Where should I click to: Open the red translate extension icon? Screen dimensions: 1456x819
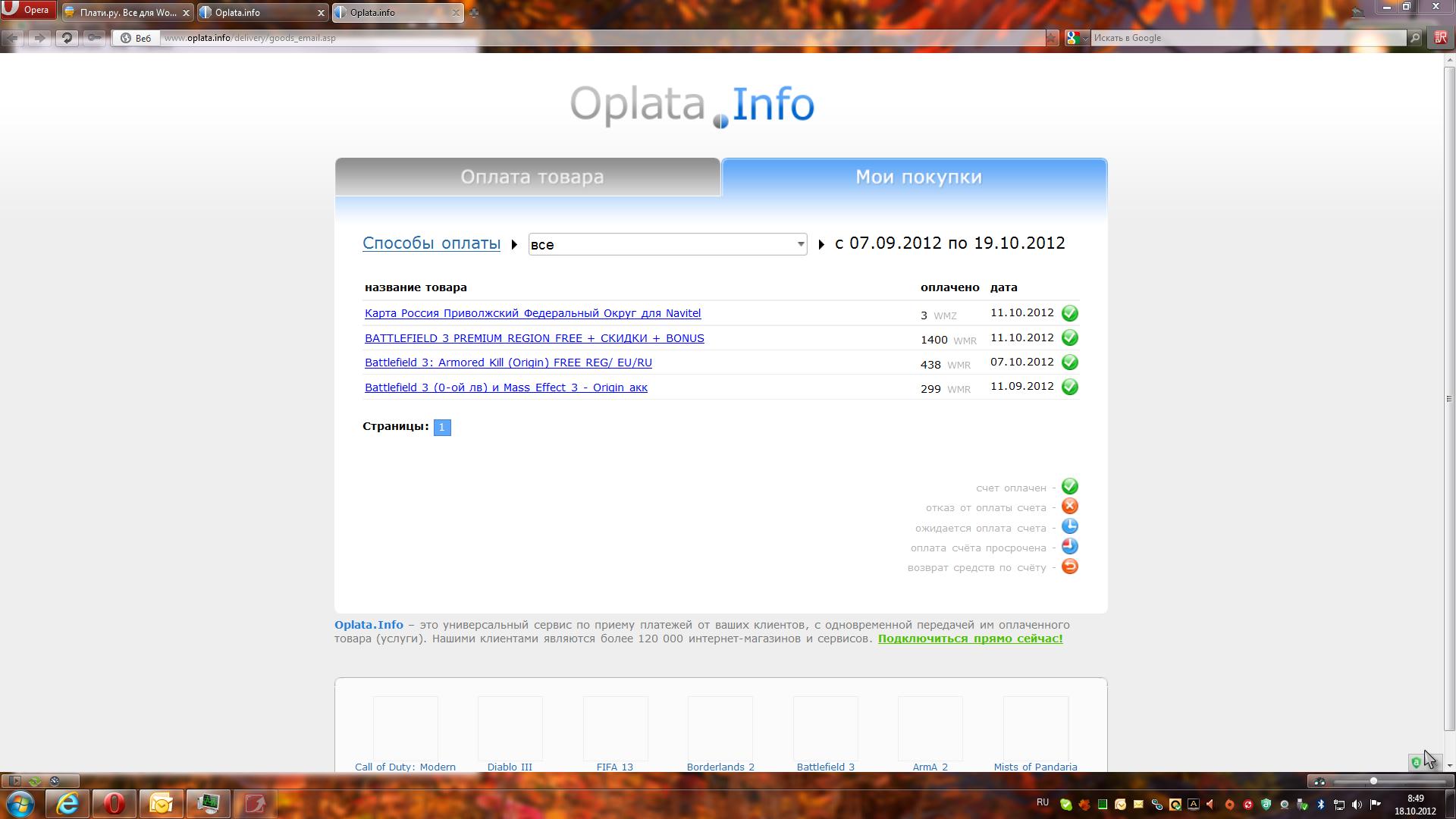click(1440, 38)
